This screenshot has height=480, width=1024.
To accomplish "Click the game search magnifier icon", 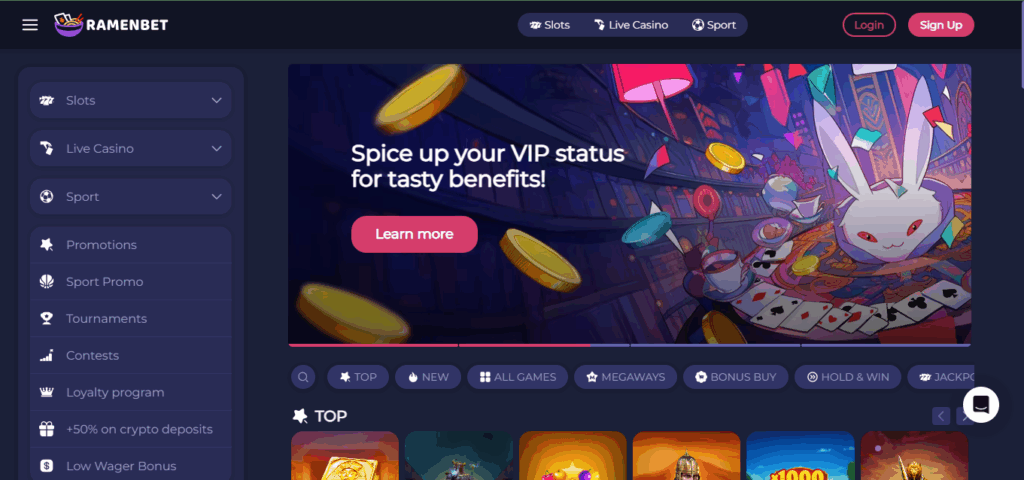I will coord(303,377).
